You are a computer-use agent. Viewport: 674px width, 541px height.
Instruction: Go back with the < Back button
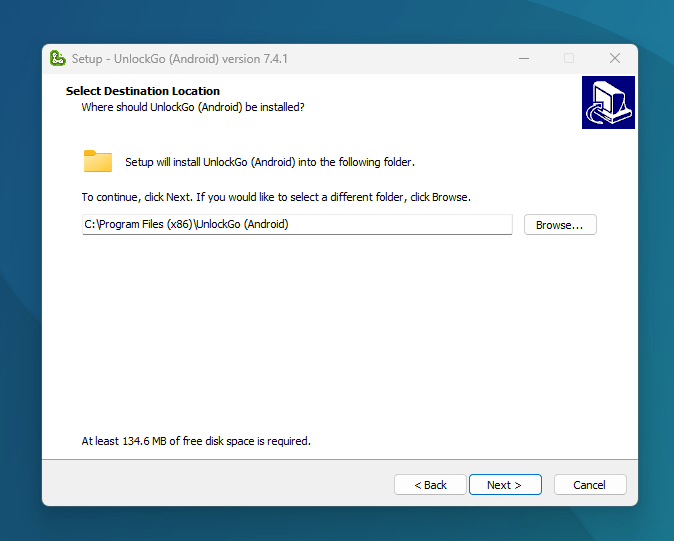[x=430, y=485]
